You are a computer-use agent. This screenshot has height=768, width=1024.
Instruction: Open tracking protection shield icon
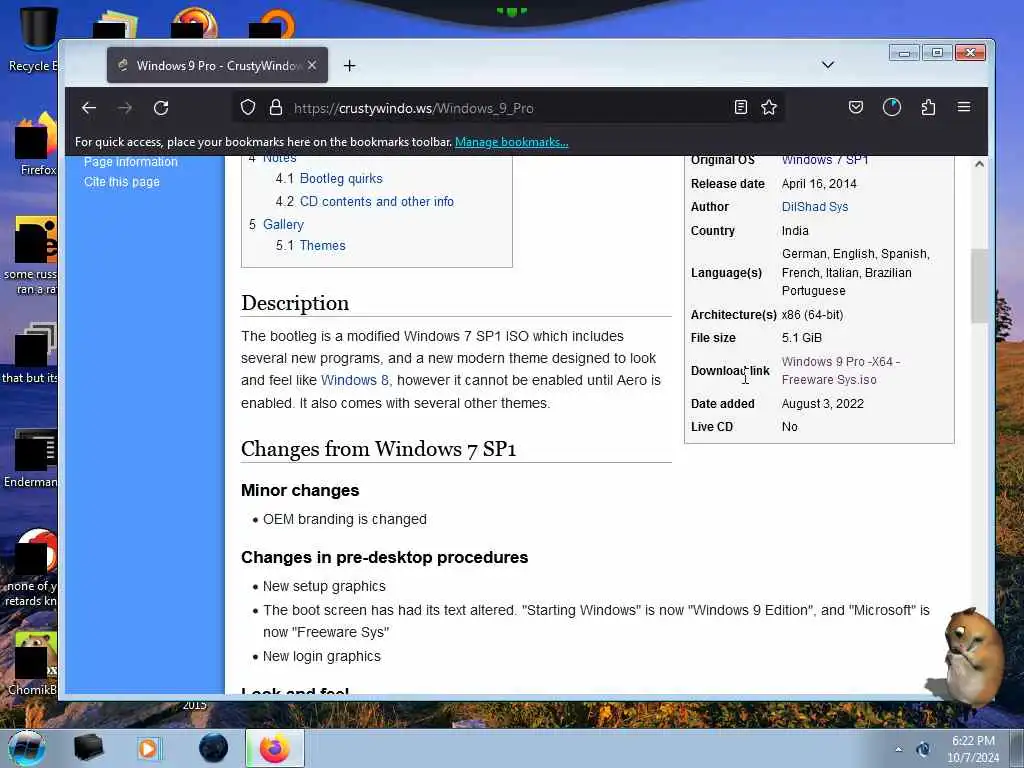pyautogui.click(x=248, y=107)
